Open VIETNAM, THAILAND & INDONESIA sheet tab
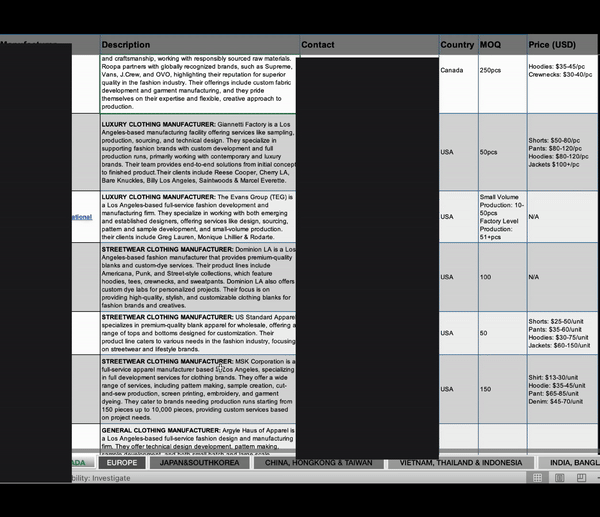Viewport: 600px width, 517px height. click(461, 463)
